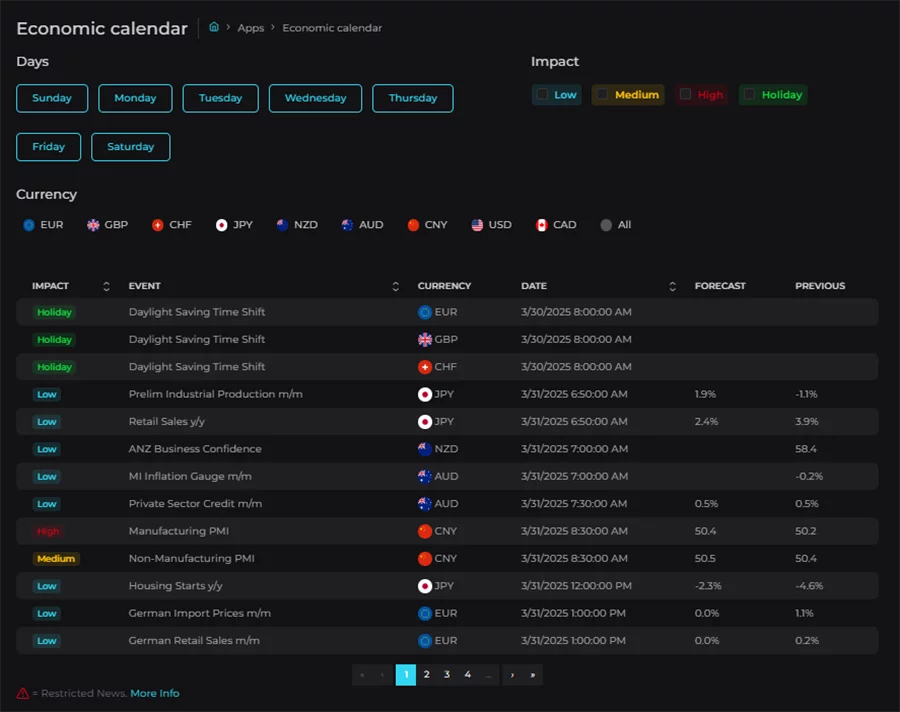Open page 3 of results

point(447,675)
